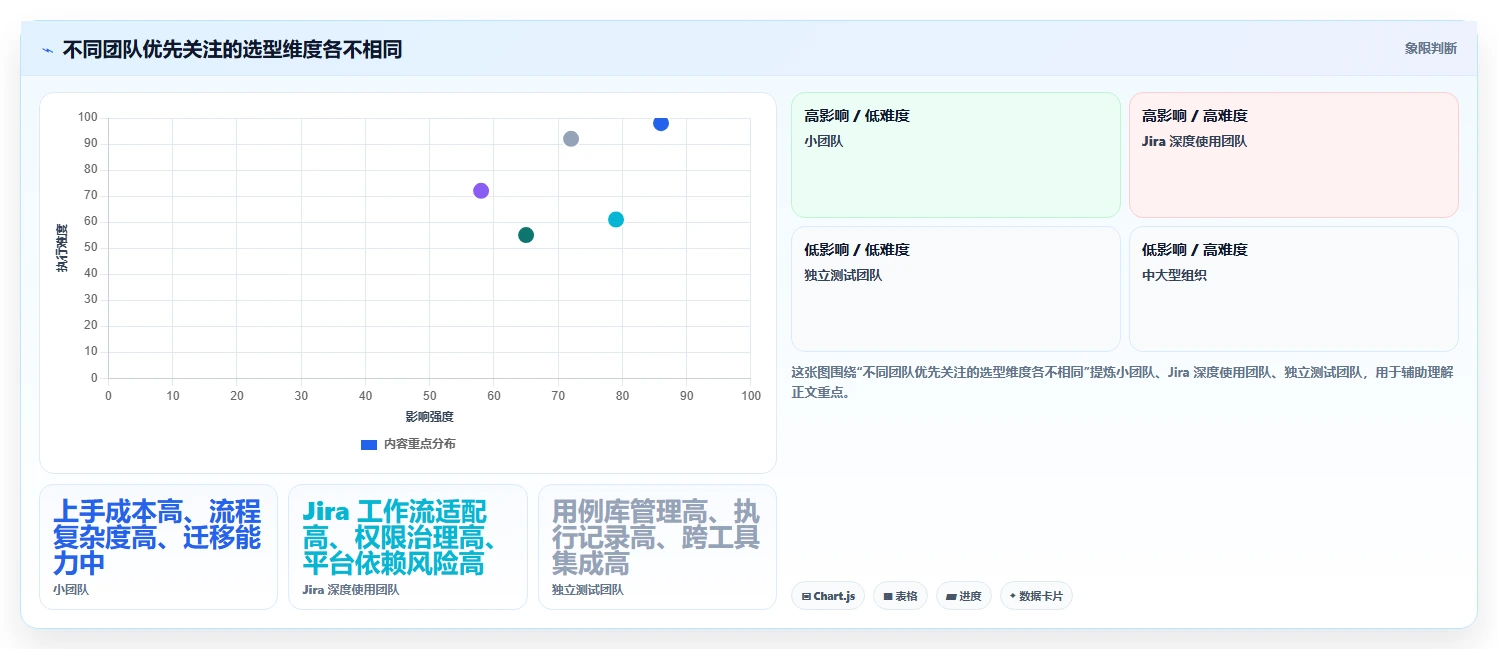Click the purple scatter data point

481,191
